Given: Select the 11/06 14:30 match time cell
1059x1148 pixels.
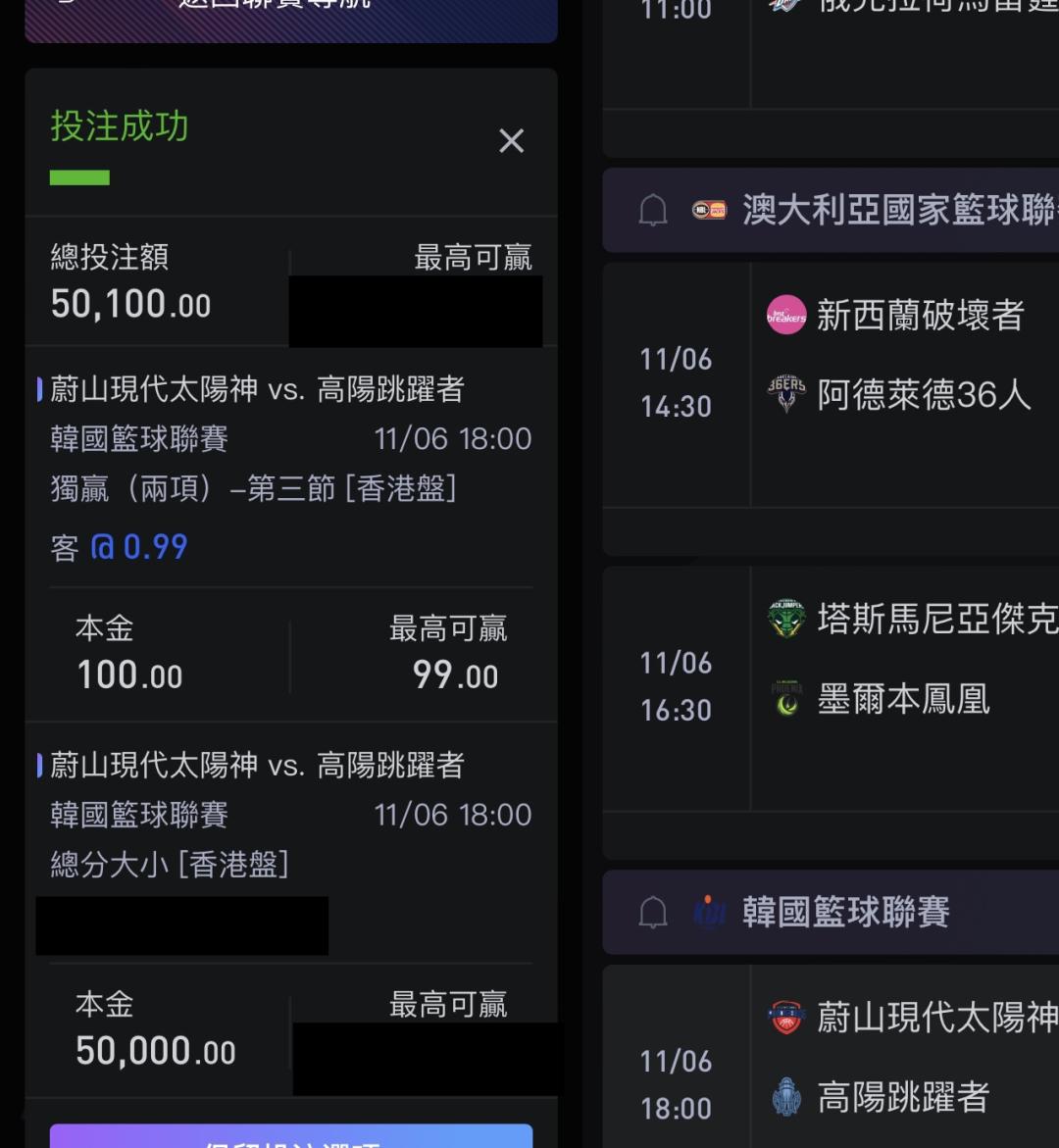Looking at the screenshot, I should pos(676,382).
